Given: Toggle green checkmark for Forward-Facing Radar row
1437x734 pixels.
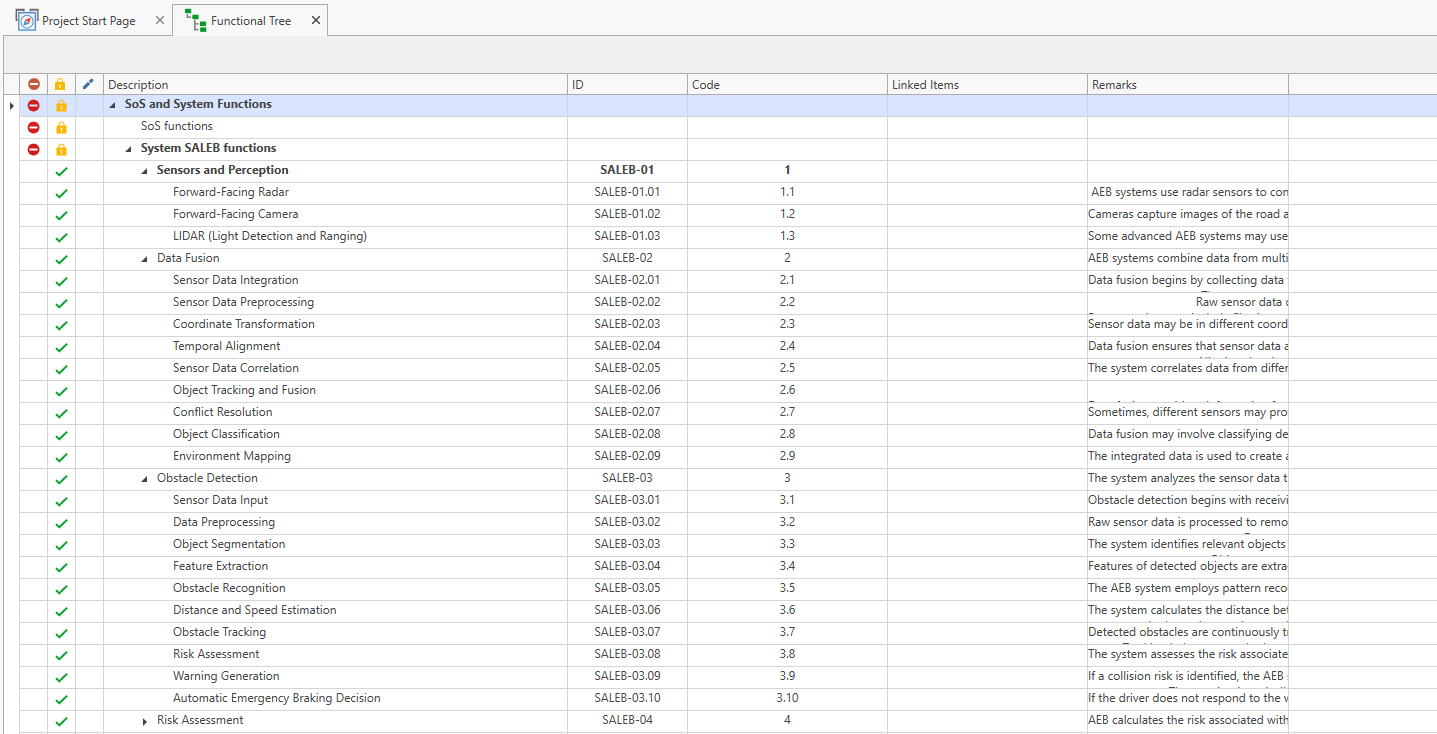Looking at the screenshot, I should coord(61,193).
